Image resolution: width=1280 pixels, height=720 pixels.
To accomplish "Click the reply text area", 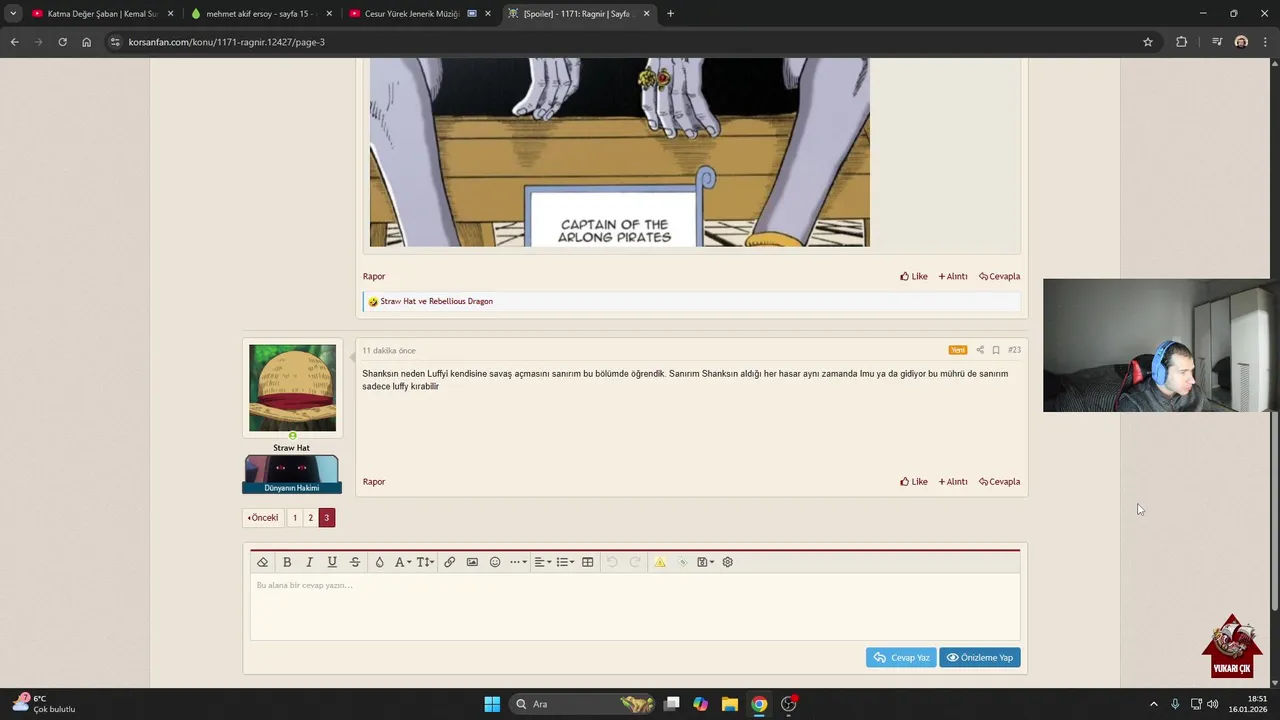I will 635,607.
